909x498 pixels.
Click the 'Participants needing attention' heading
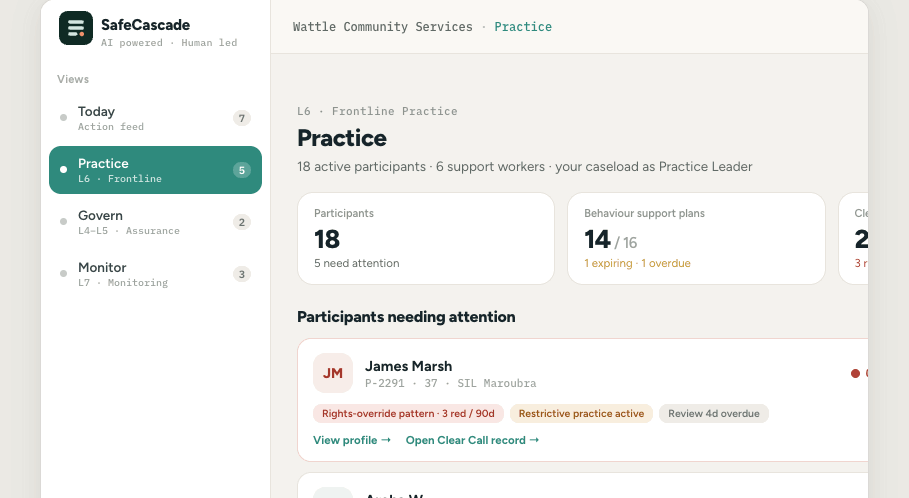point(406,317)
